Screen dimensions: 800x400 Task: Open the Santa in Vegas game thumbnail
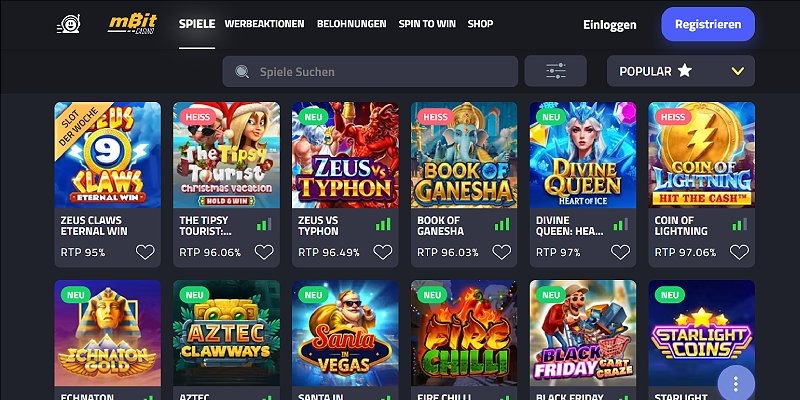tap(345, 333)
